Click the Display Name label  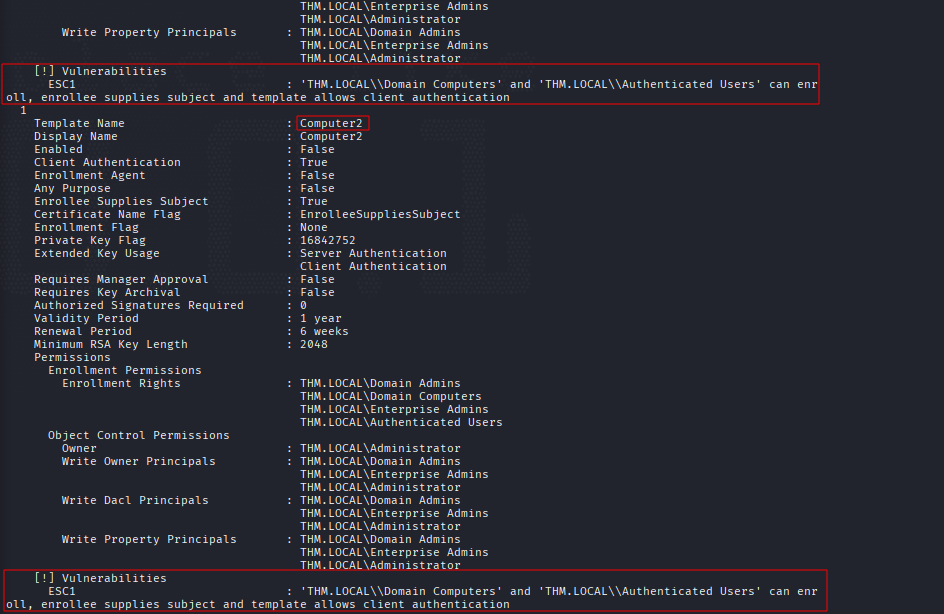point(76,137)
